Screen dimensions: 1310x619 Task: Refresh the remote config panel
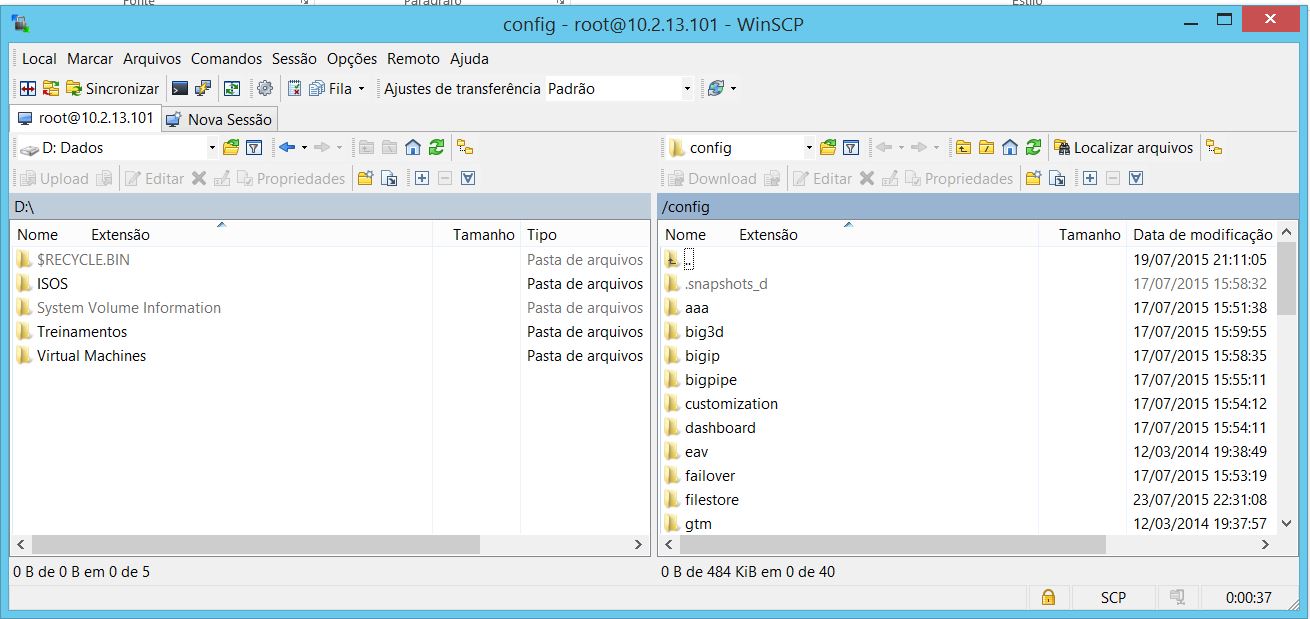click(x=1033, y=148)
